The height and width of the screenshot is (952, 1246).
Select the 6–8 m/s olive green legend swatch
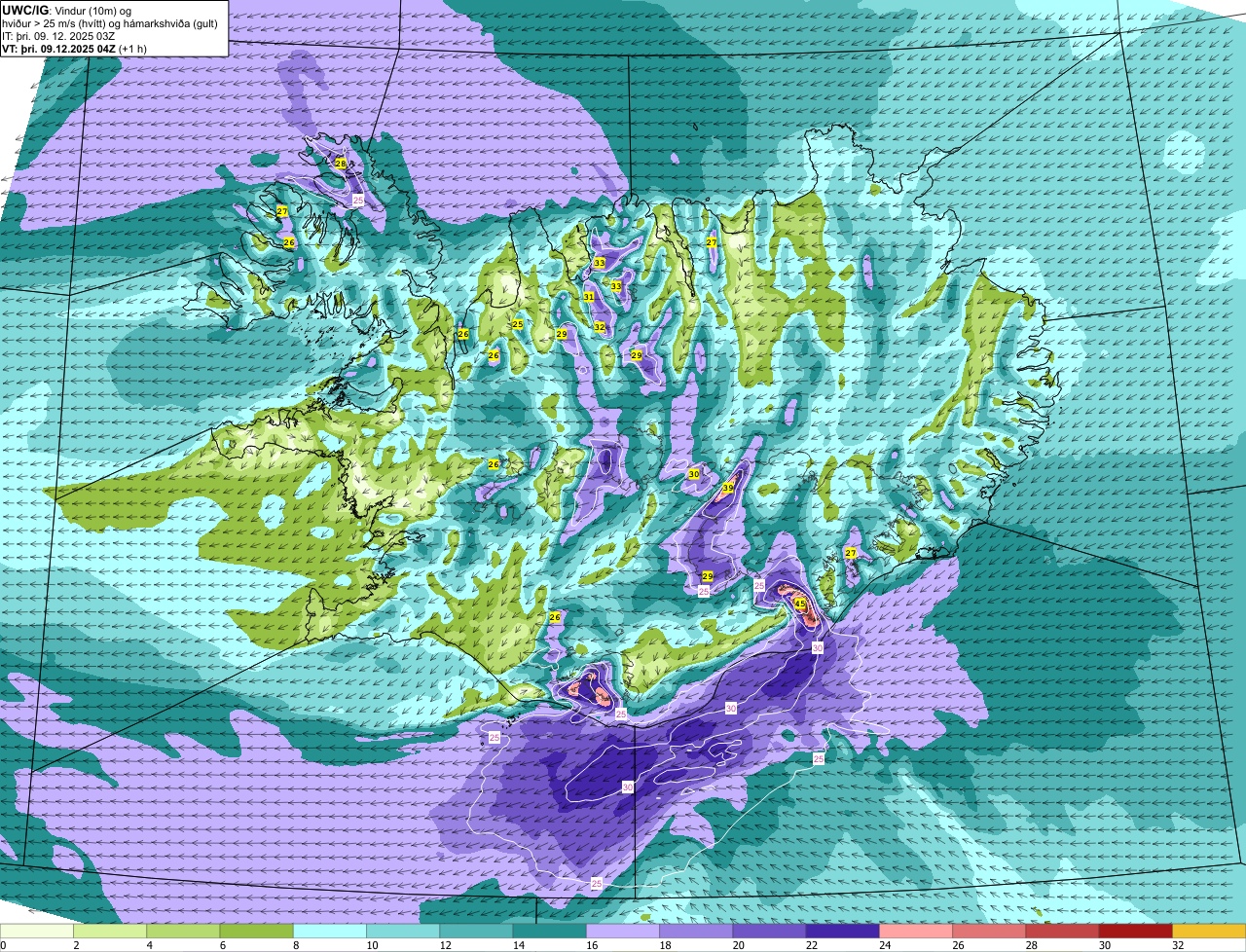pos(257,932)
